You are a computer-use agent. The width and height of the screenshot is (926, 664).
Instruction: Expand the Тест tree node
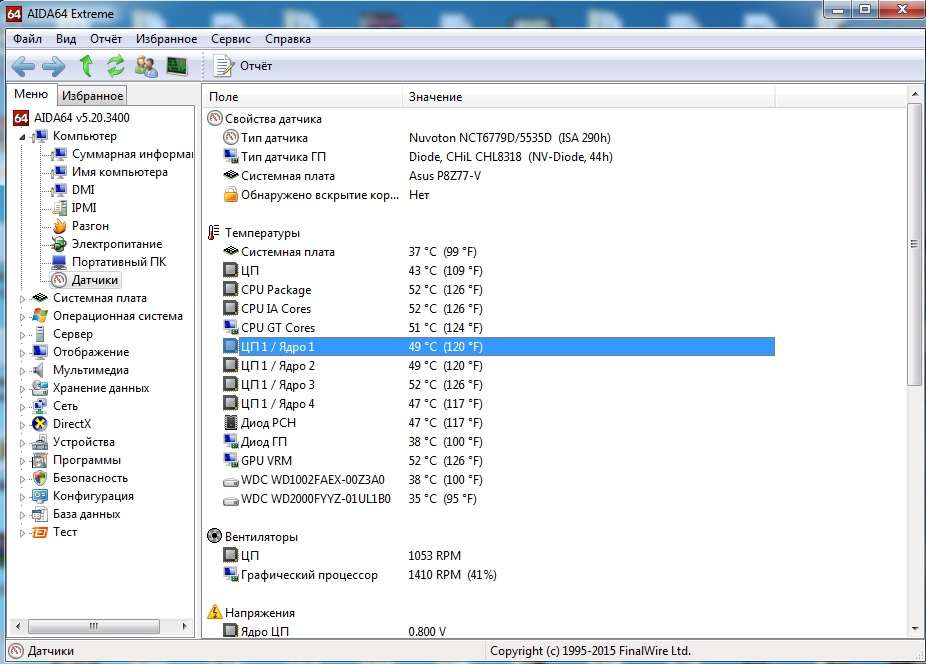22,533
